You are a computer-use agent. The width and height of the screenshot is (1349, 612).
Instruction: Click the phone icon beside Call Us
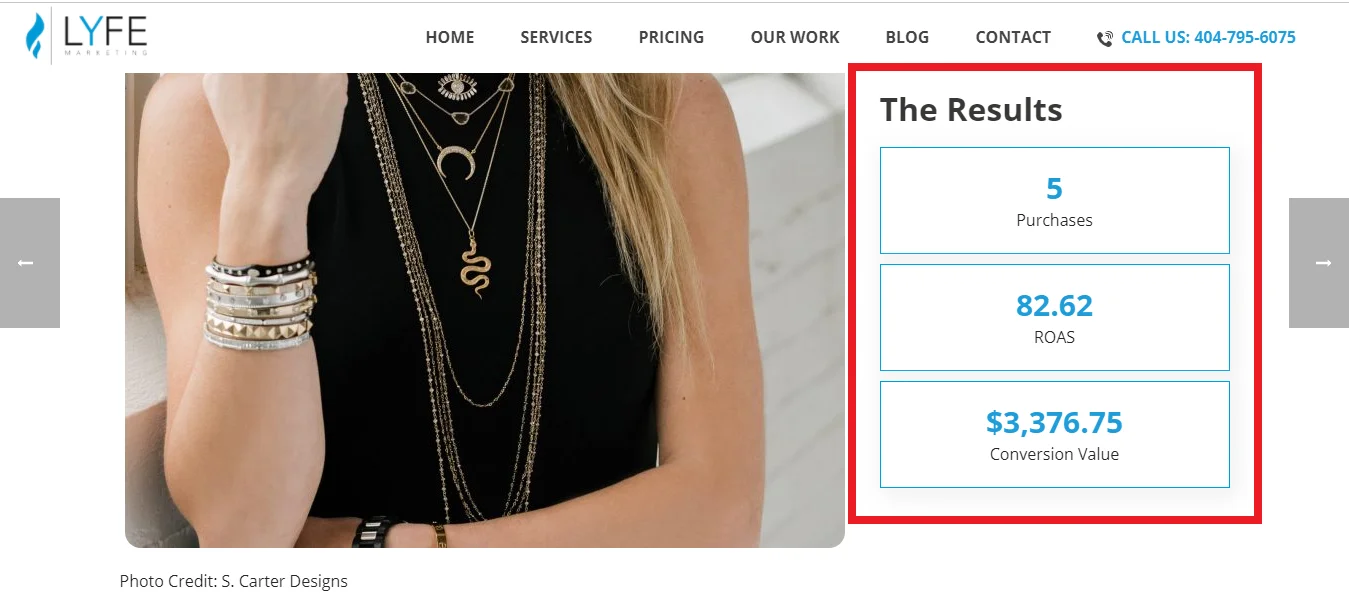(1105, 38)
